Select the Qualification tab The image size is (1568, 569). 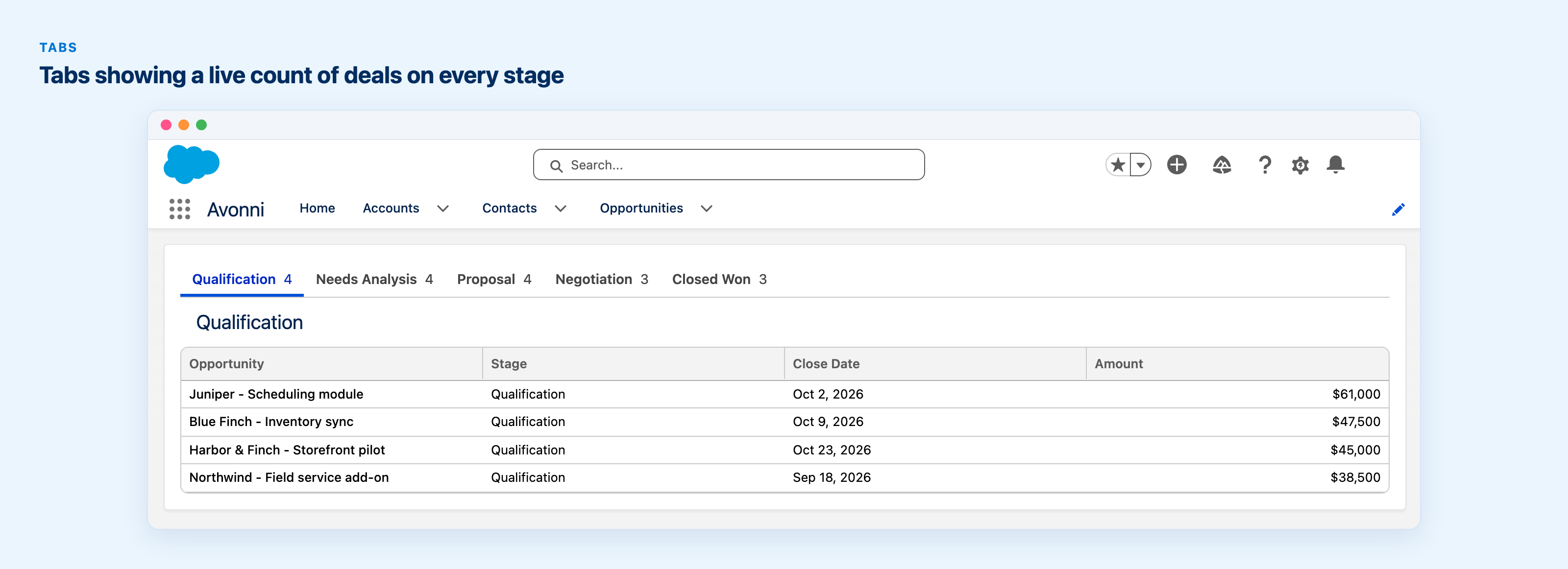click(x=242, y=279)
